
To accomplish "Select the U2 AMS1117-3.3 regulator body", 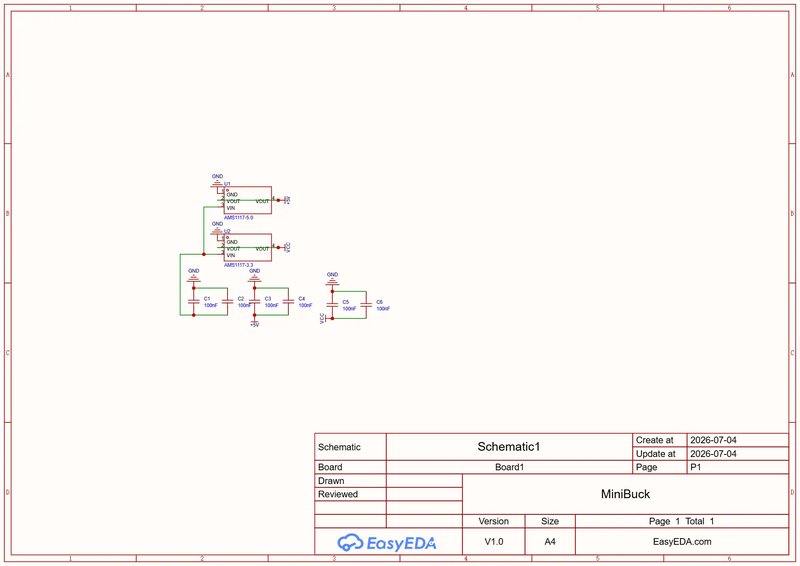I will tap(247, 248).
